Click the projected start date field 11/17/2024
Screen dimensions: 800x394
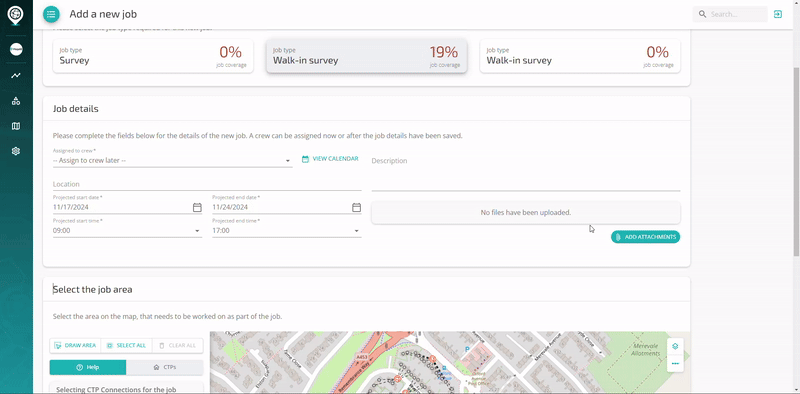coord(121,207)
